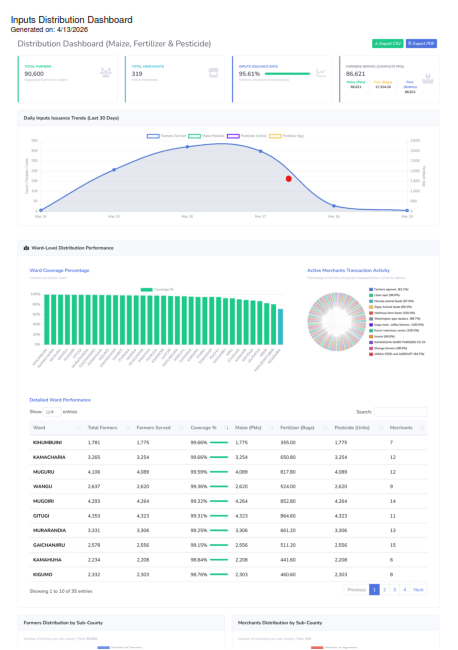Click the KAMACHARIA ward row name
Image resolution: width=458 pixels, height=650 pixels.
pyautogui.click(x=49, y=457)
